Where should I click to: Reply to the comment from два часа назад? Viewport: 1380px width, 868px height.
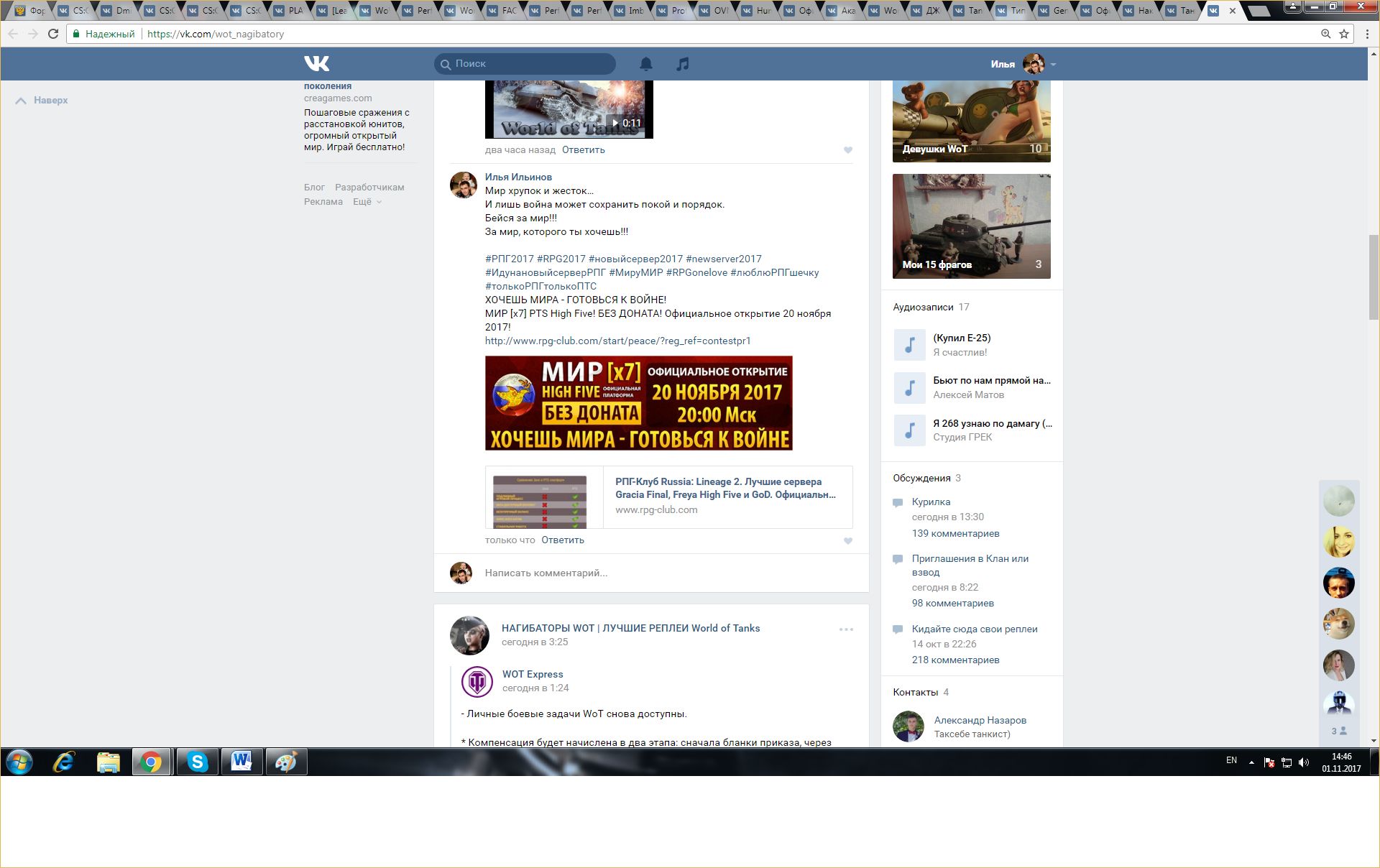point(584,150)
